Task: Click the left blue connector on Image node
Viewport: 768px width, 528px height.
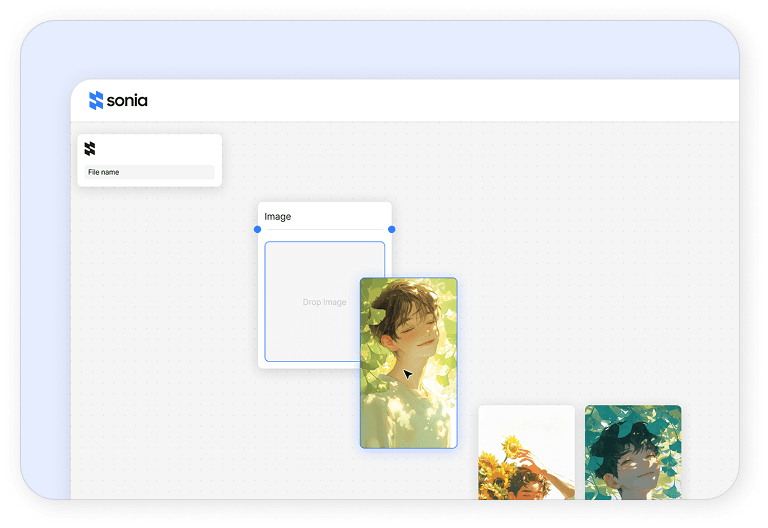Action: tap(257, 229)
